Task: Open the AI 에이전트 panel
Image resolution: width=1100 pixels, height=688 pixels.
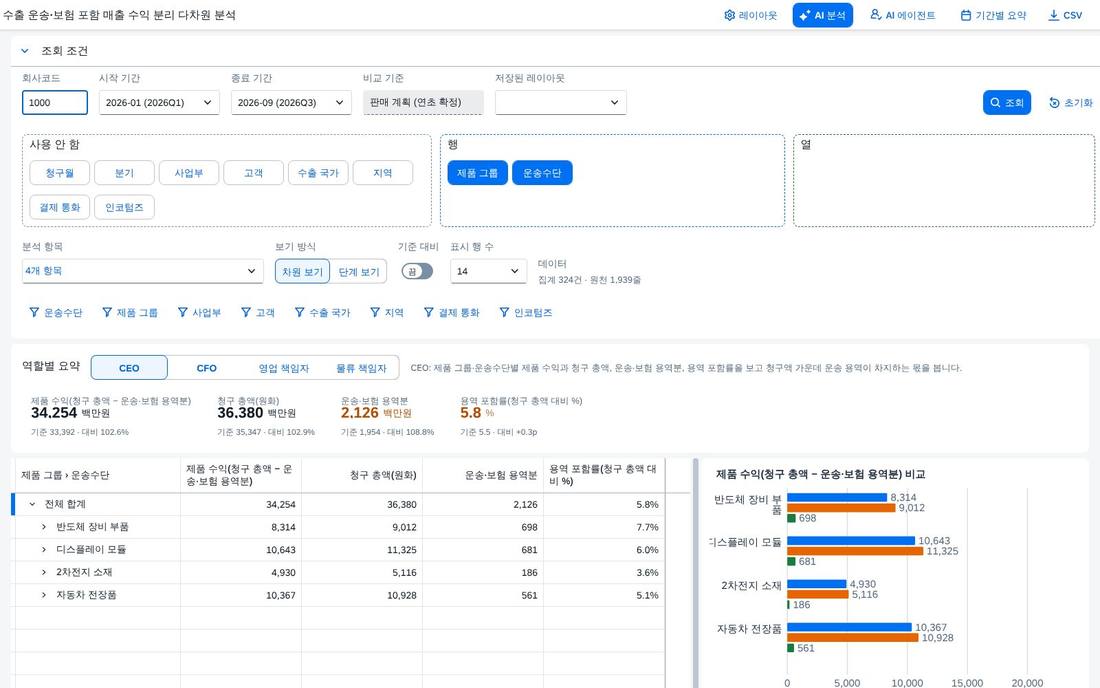Action: click(902, 15)
